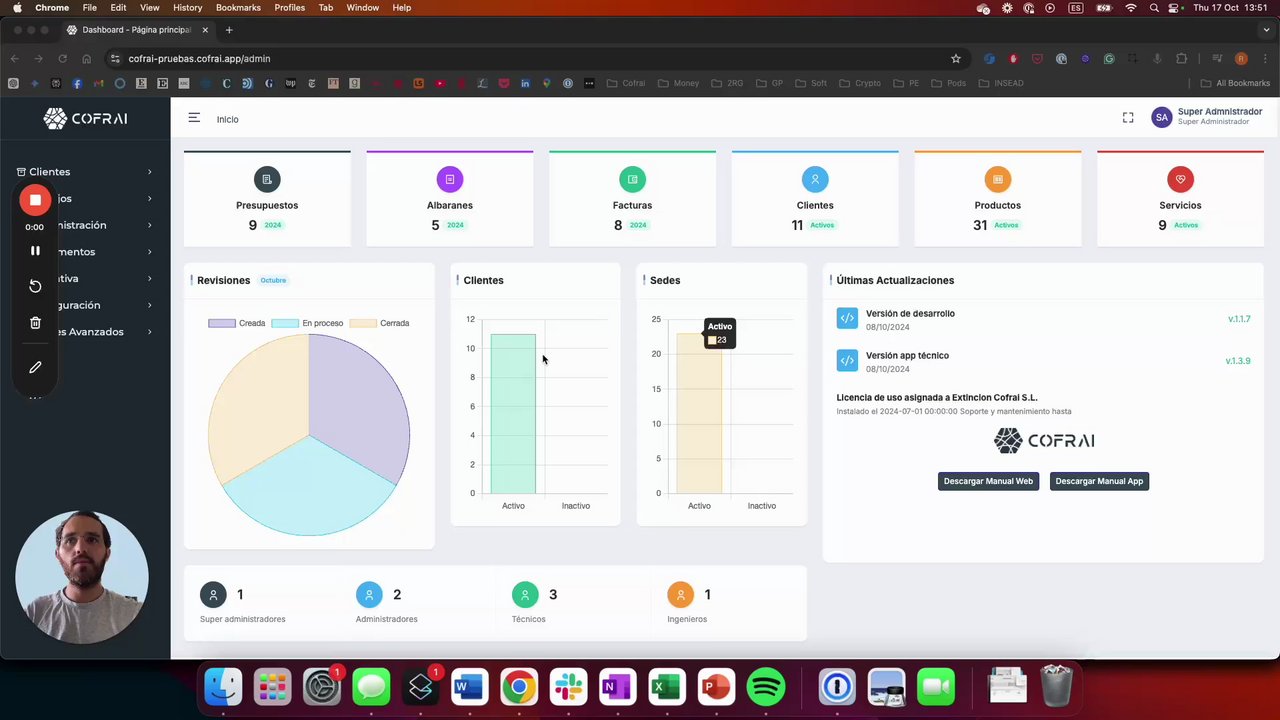Open Slack from the Dock

click(x=568, y=687)
